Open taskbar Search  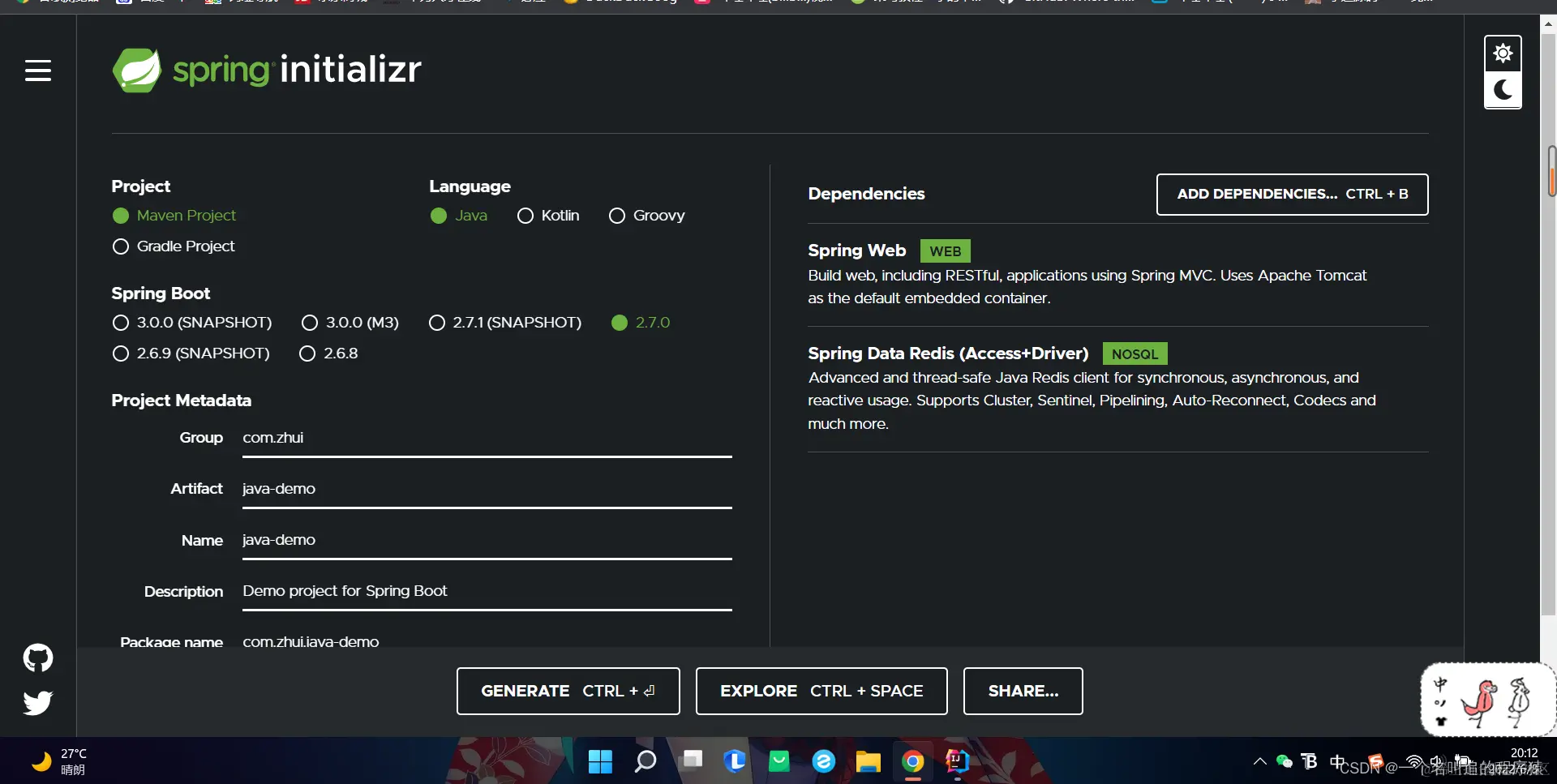(646, 761)
